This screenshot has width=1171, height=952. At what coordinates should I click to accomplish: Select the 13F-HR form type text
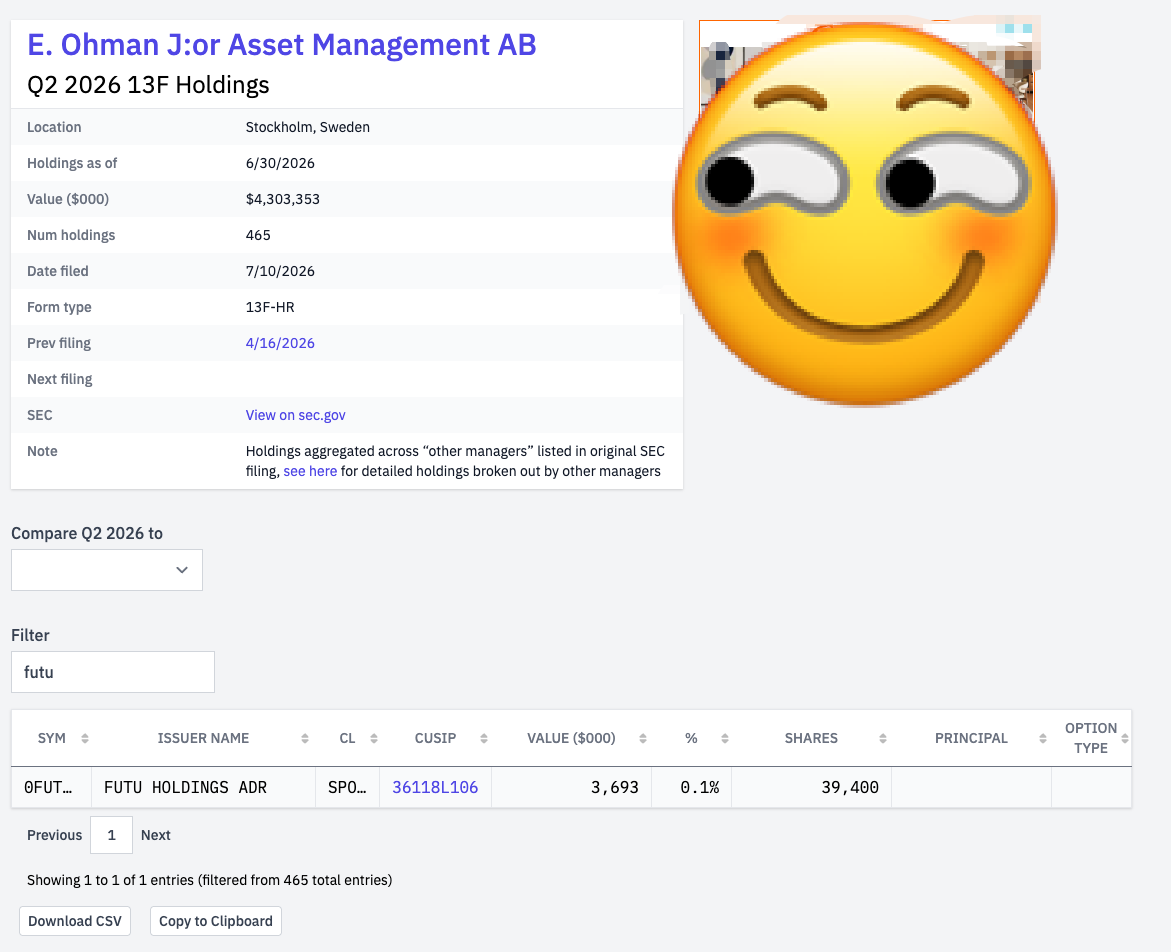click(x=270, y=308)
